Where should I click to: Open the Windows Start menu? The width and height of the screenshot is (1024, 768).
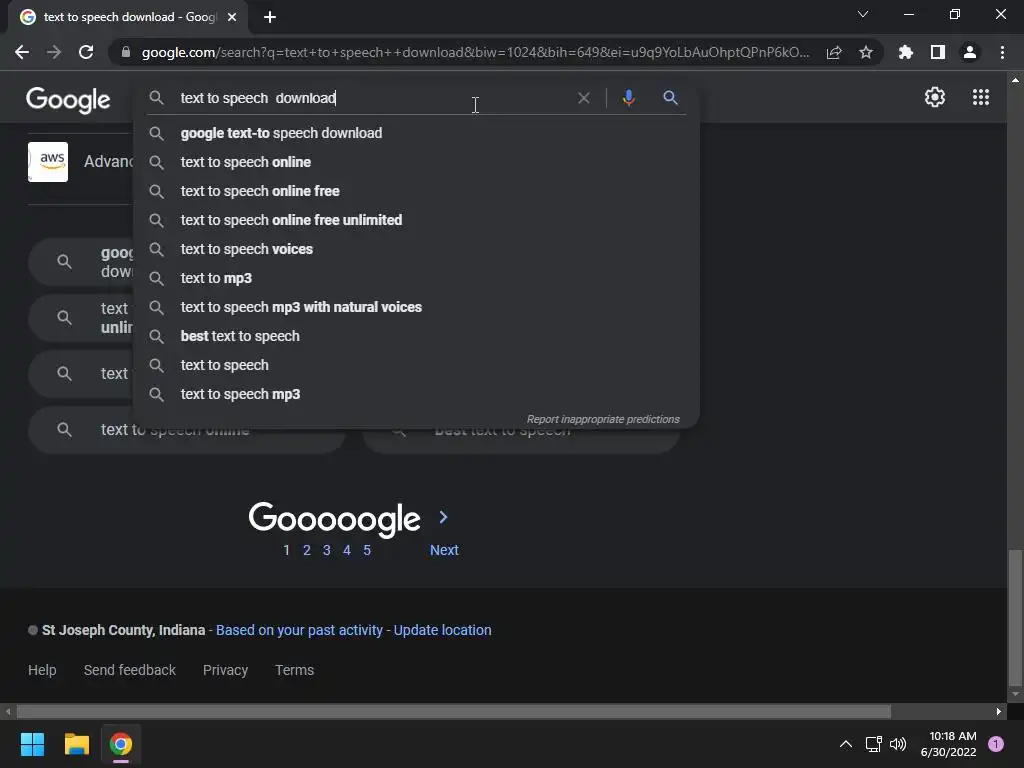coord(32,744)
